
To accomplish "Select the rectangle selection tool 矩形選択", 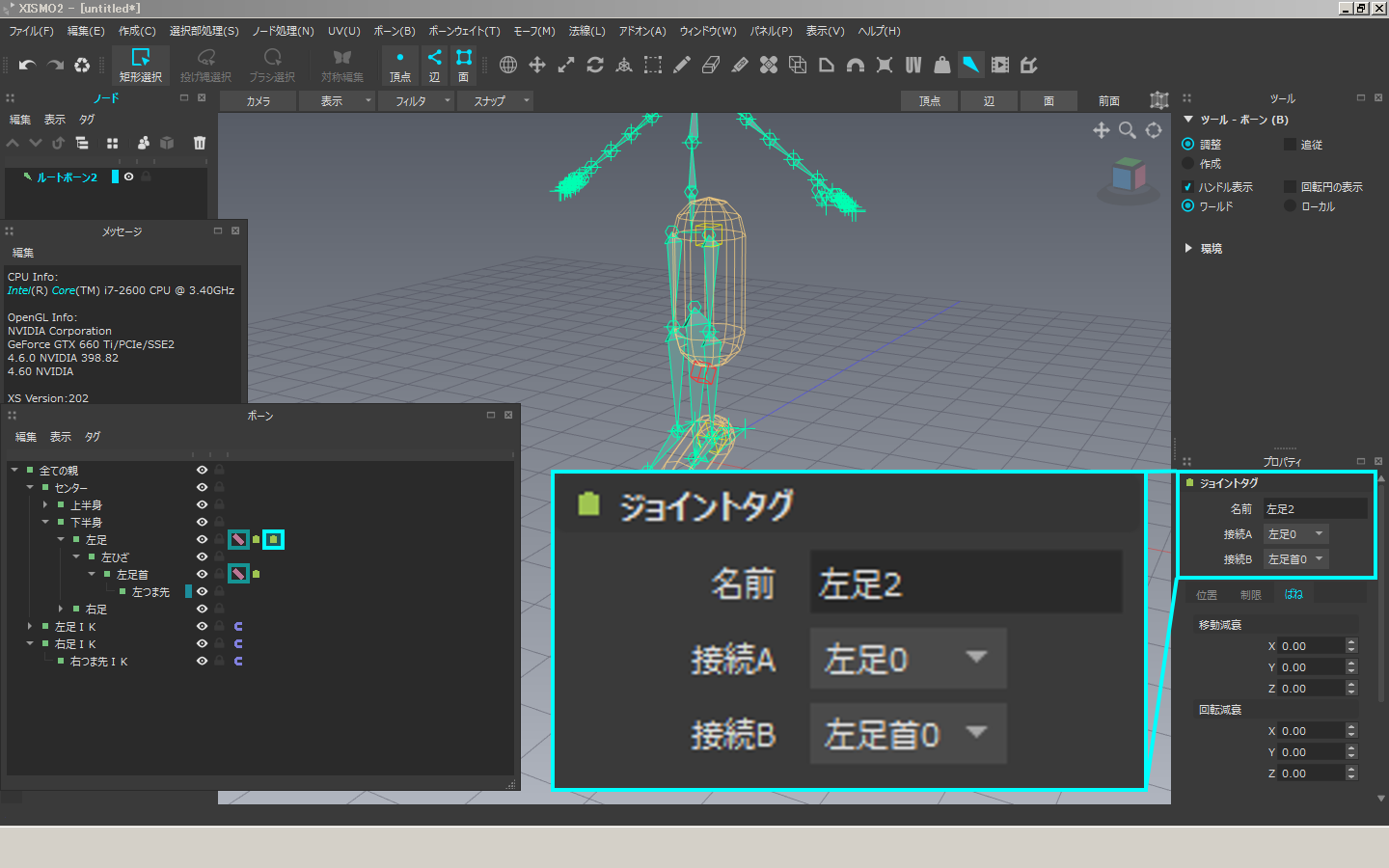I will [140, 66].
